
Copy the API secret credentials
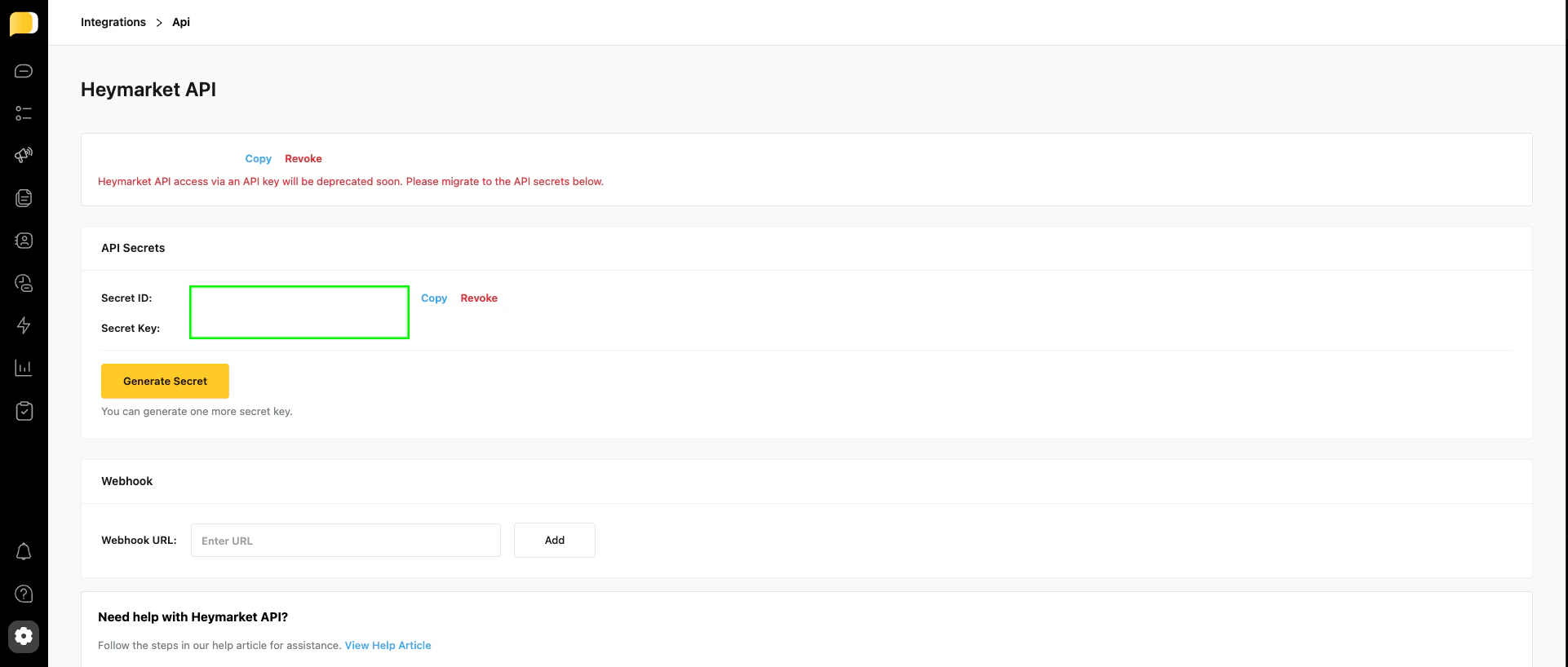(x=434, y=298)
